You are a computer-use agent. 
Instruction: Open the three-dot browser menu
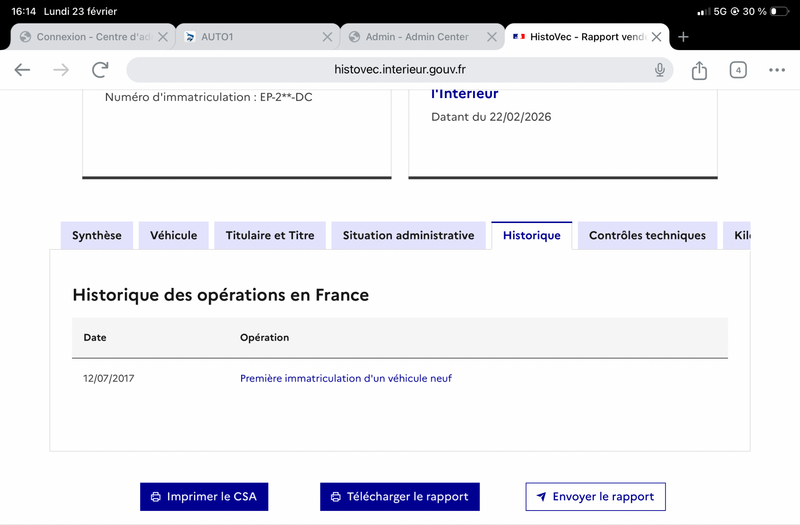click(777, 70)
